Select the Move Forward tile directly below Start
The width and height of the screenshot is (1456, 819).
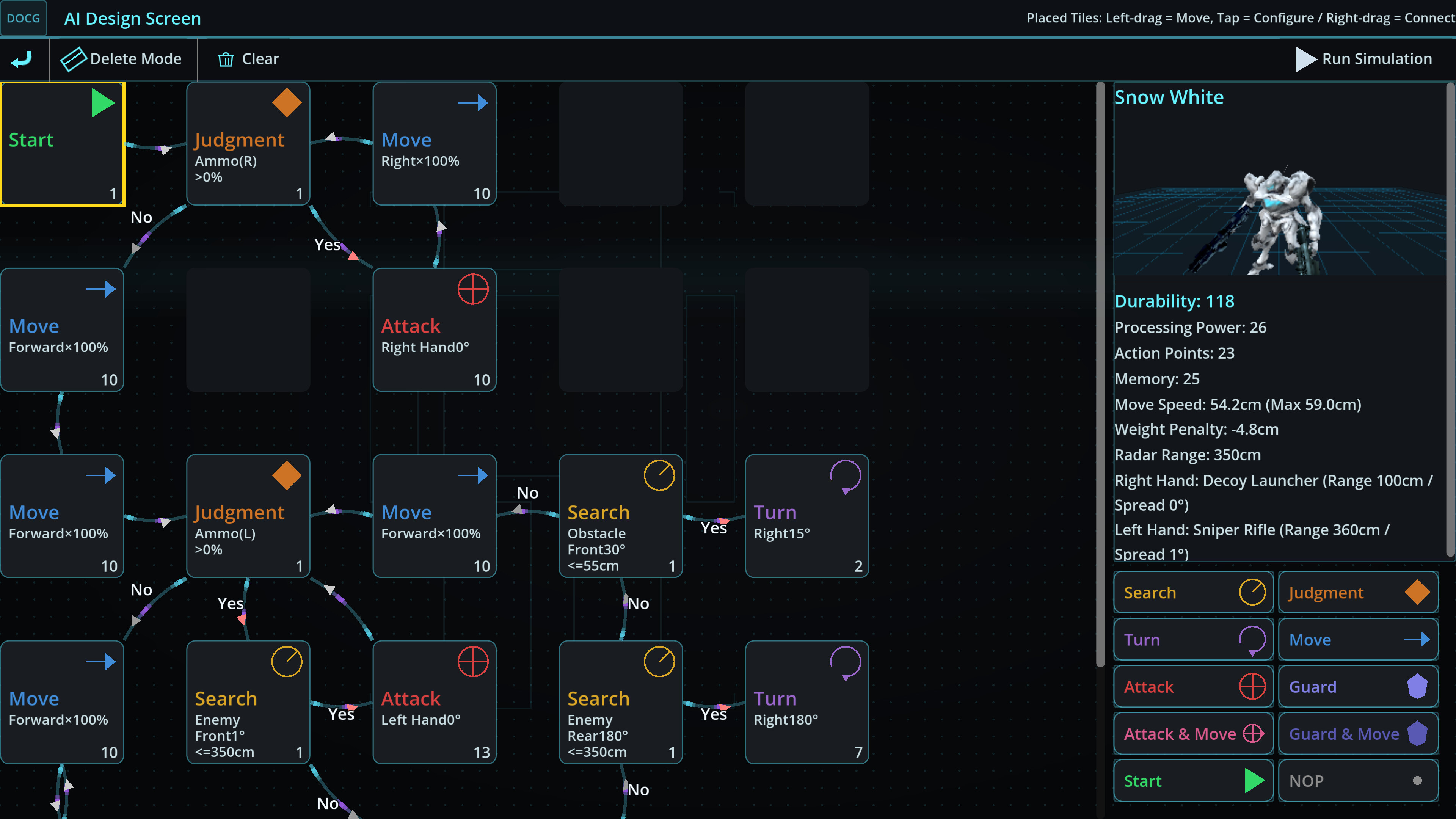click(62, 329)
